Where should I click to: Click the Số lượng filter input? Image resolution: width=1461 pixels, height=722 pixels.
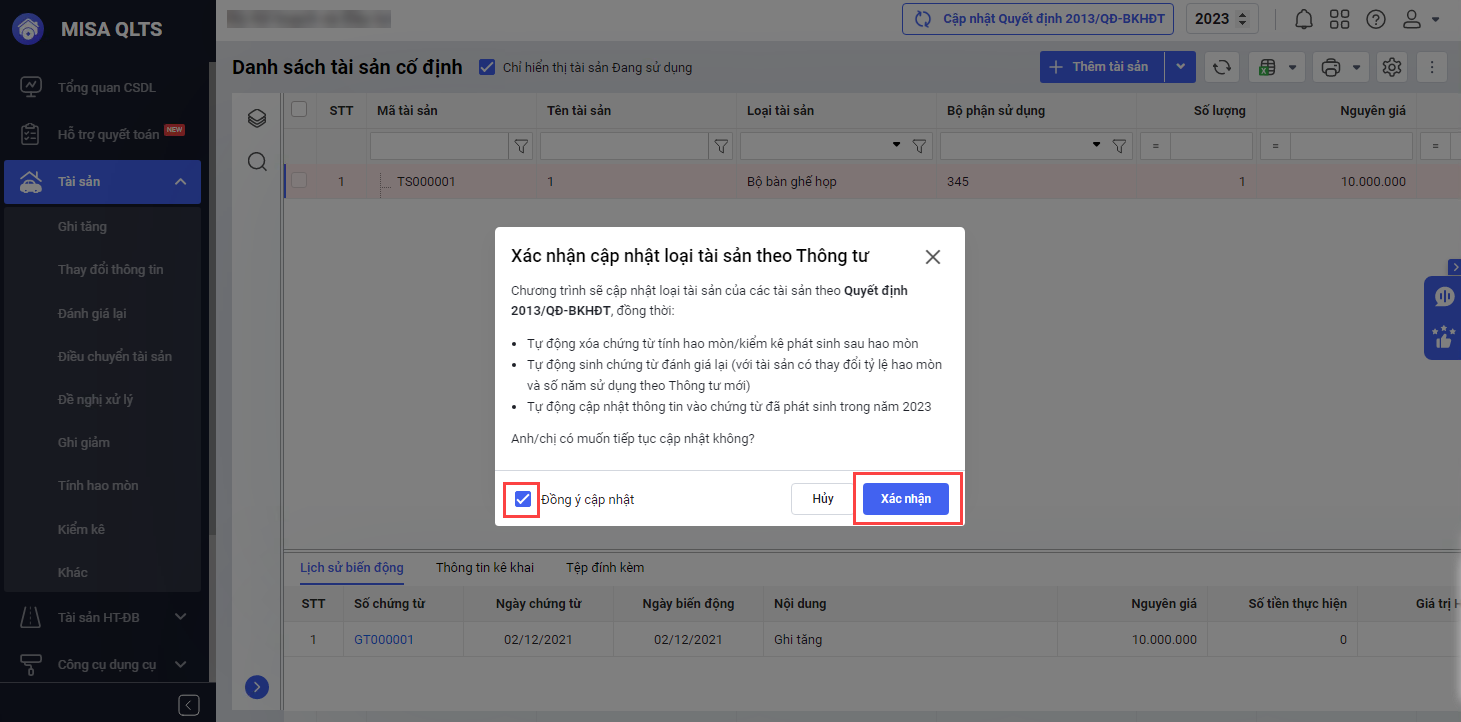(1212, 146)
